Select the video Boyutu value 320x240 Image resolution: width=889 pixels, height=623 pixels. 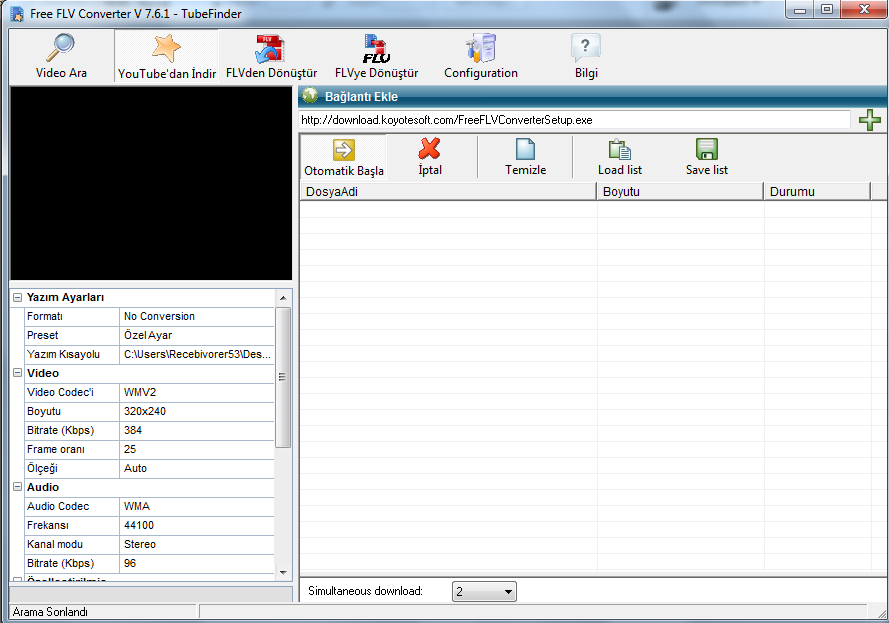(197, 411)
